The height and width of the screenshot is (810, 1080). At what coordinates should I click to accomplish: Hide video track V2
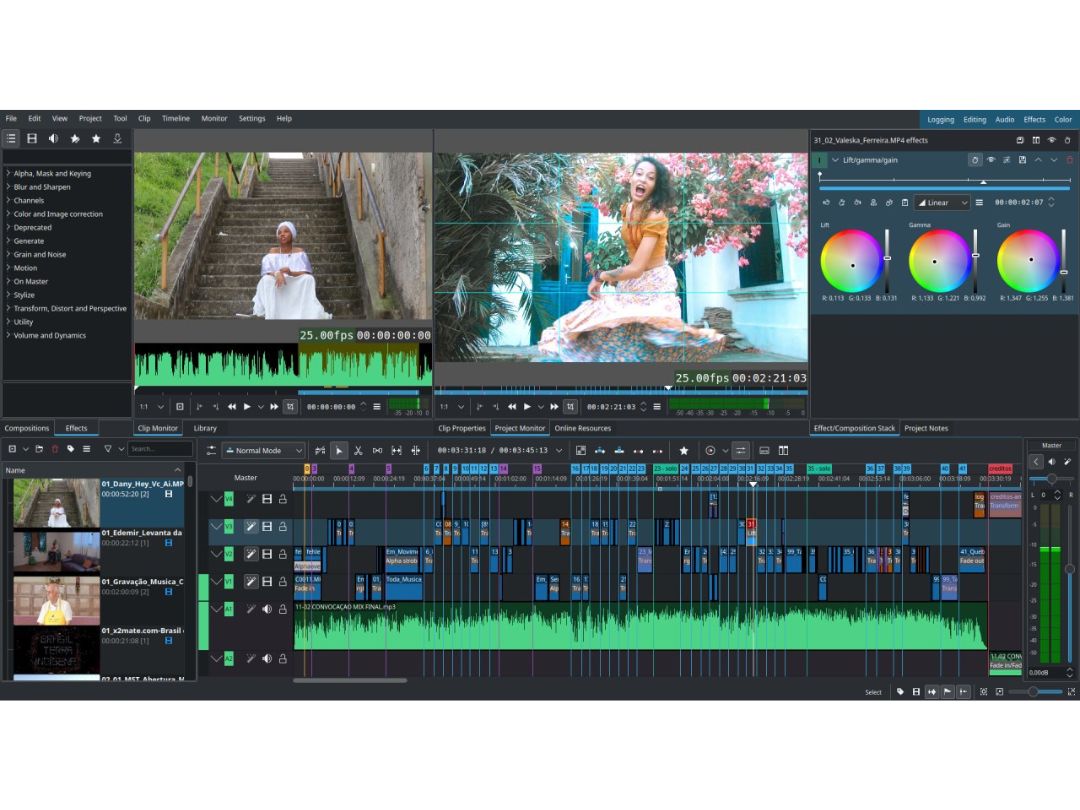[x=267, y=554]
